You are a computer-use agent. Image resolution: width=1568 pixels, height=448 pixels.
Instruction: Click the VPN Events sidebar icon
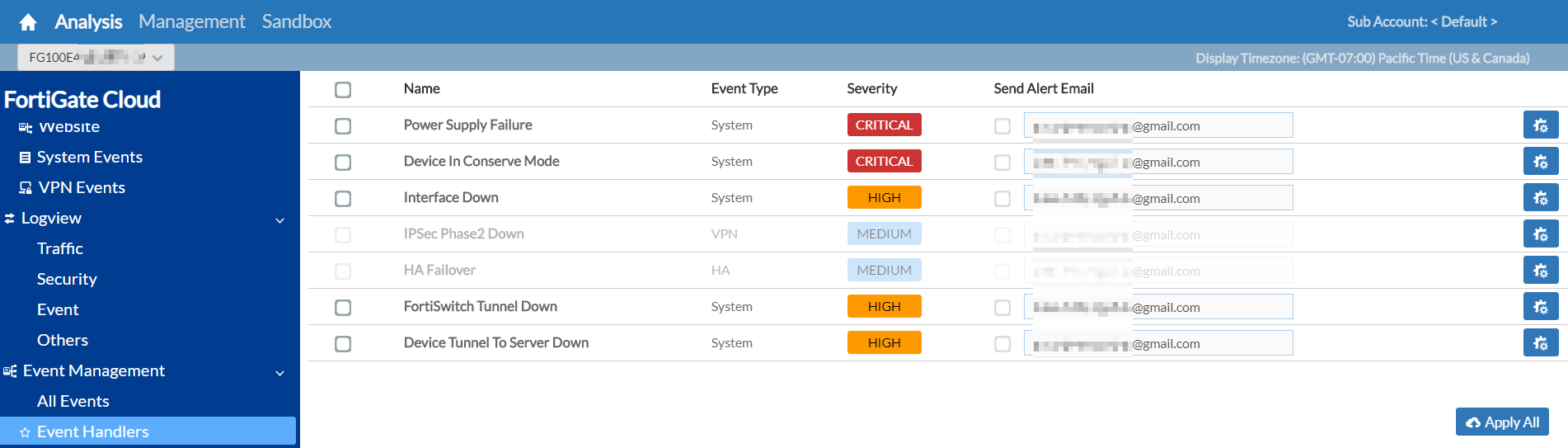26,188
